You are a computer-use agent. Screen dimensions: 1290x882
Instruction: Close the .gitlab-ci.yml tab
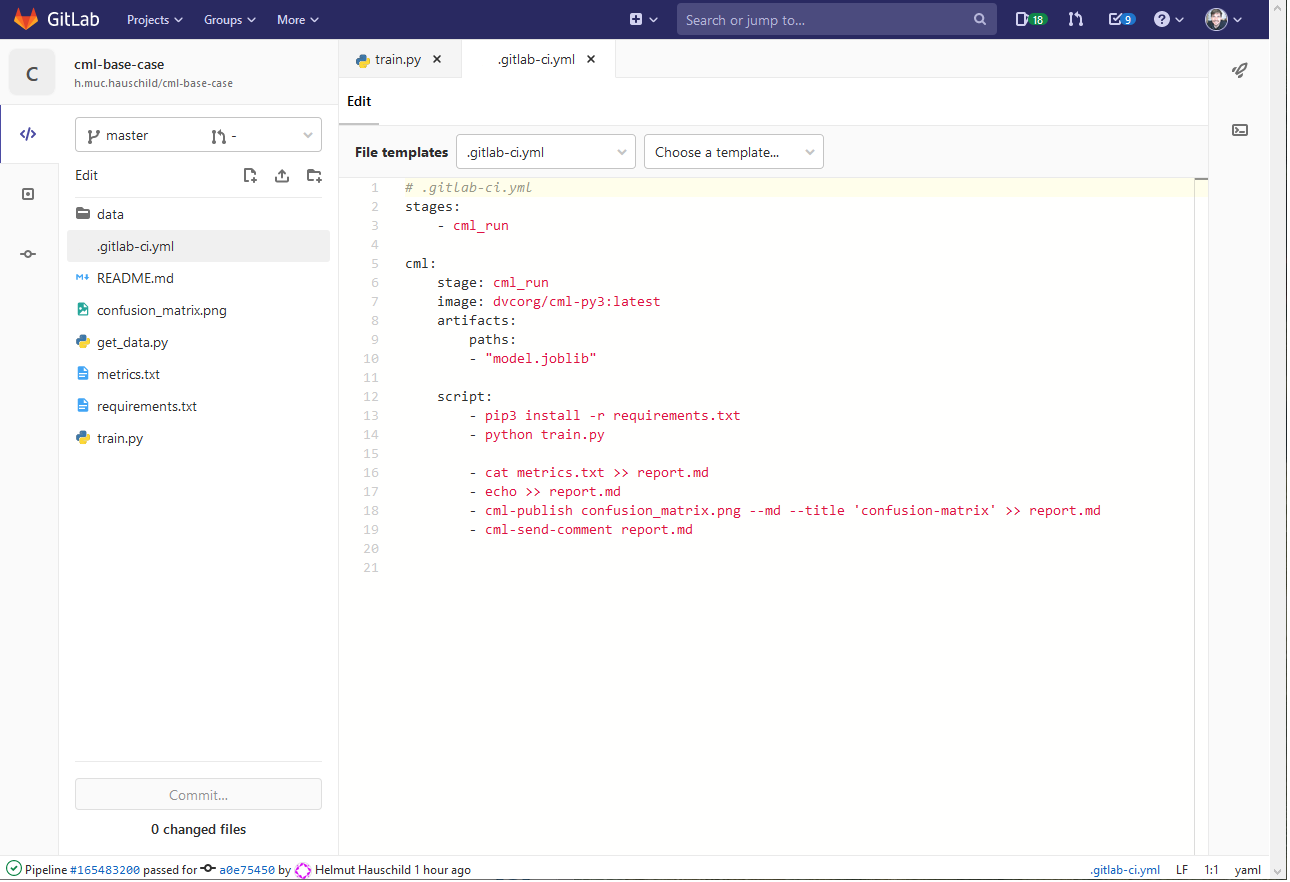591,60
